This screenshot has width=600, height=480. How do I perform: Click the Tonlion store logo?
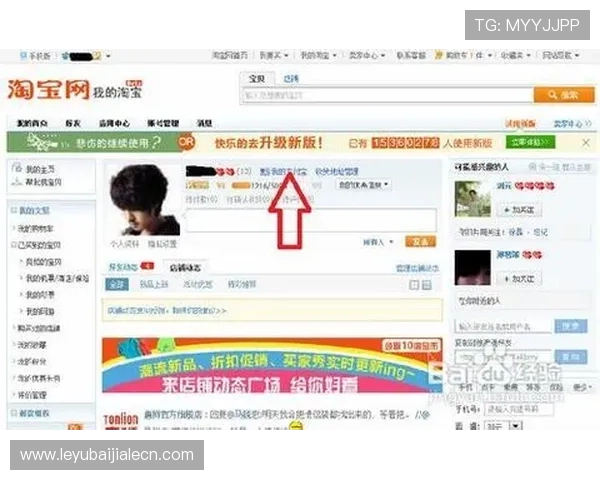click(121, 420)
